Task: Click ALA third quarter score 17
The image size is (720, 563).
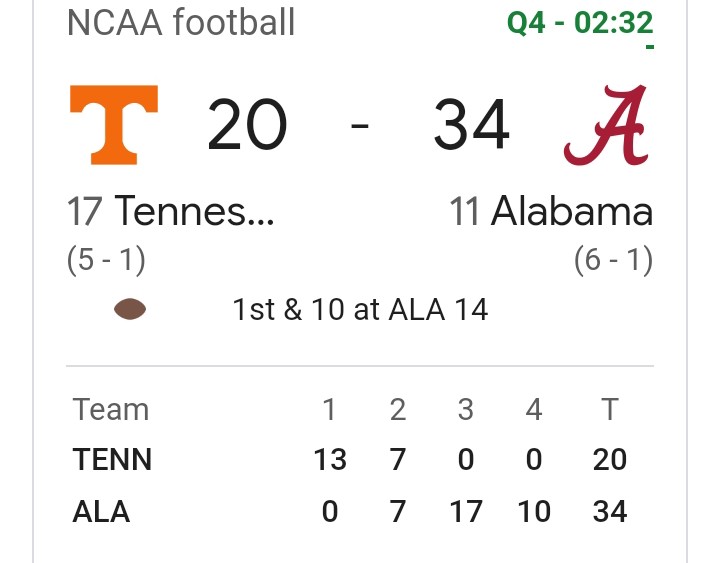Action: (x=466, y=512)
